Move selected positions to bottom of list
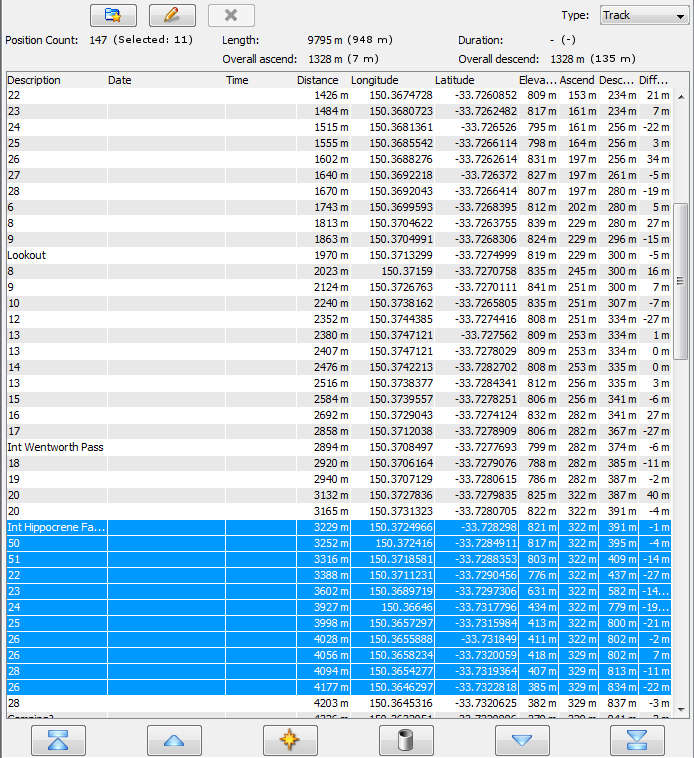Image resolution: width=694 pixels, height=758 pixels. pos(637,741)
